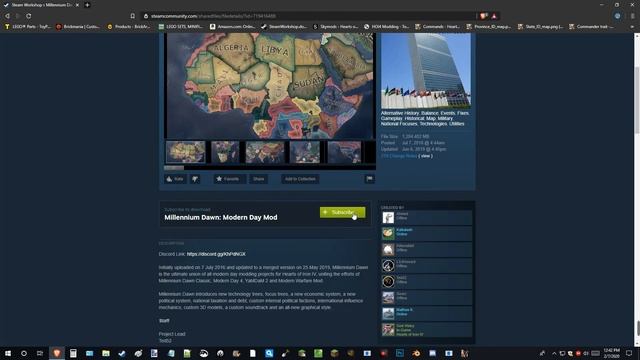Open the Discord invite link
This screenshot has width=640, height=360.
click(x=216, y=254)
